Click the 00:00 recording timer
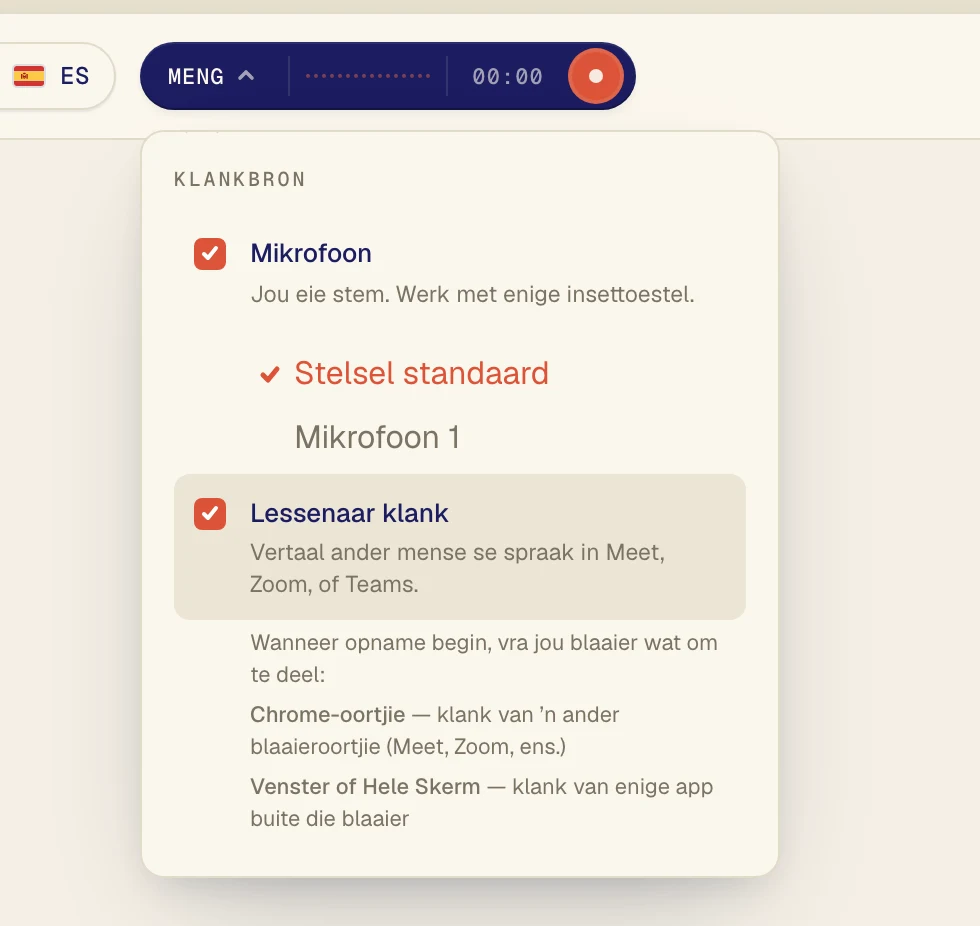This screenshot has height=926, width=980. pyautogui.click(x=508, y=76)
